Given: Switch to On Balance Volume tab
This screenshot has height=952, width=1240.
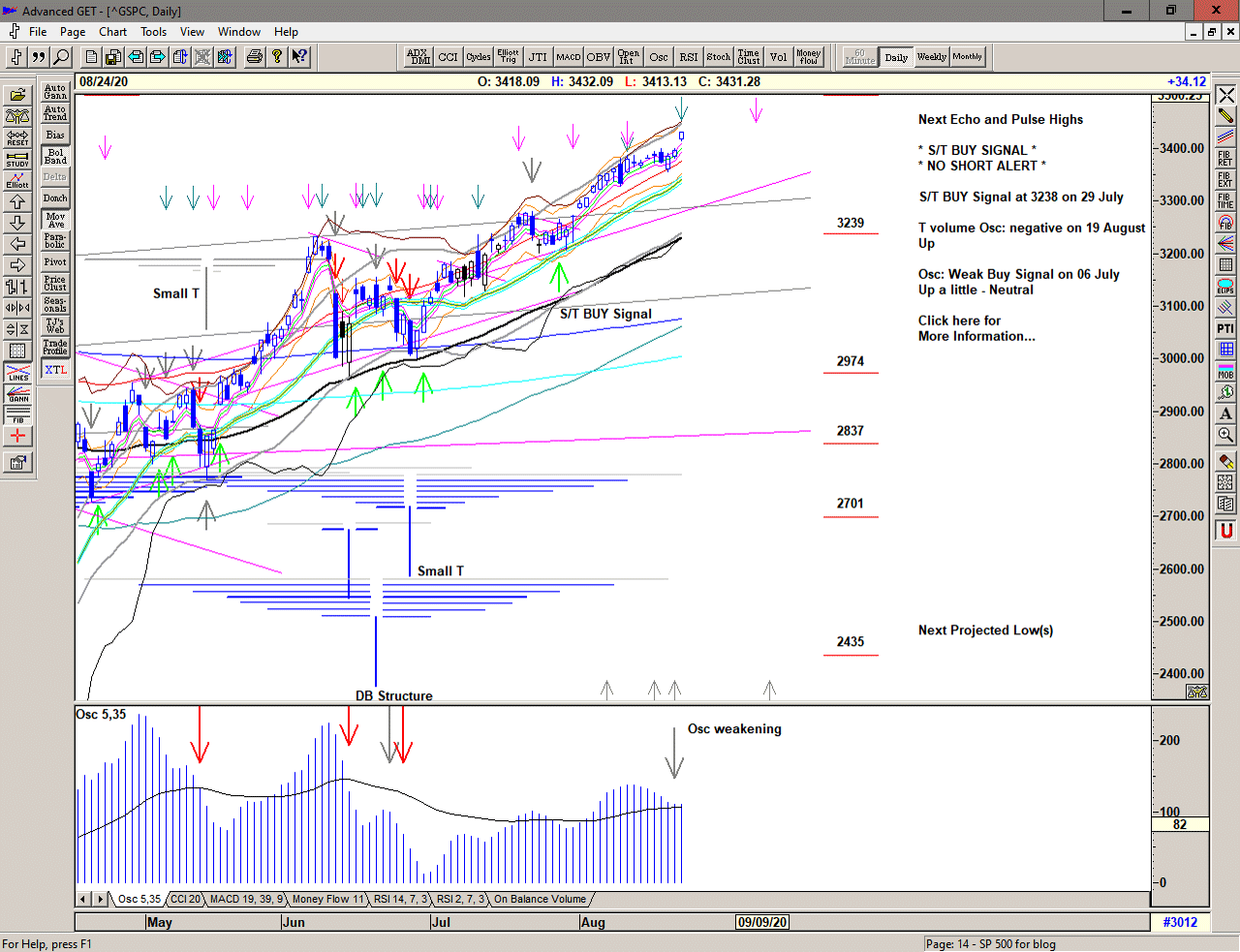Looking at the screenshot, I should pos(540,900).
